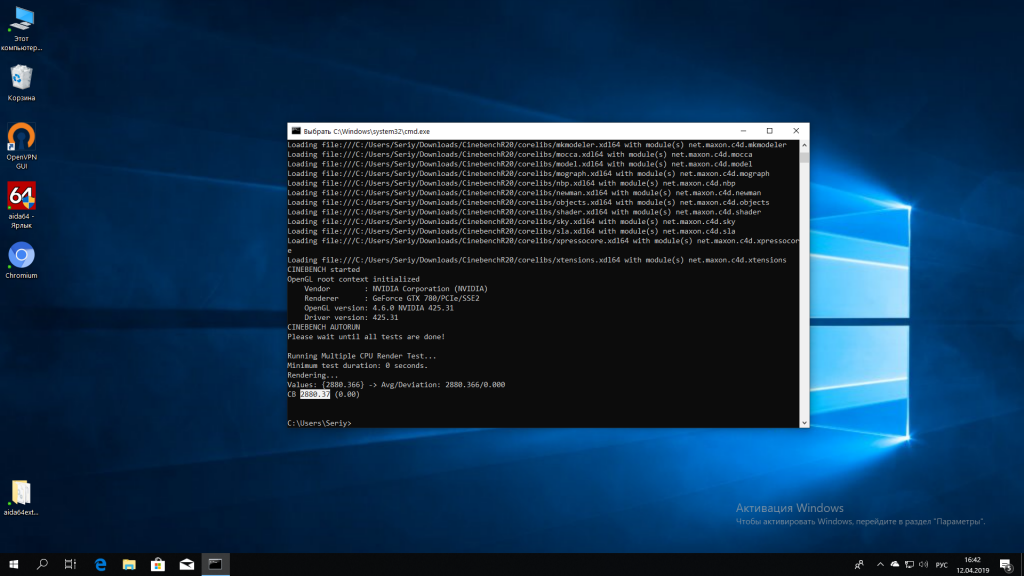Click the Windows Start button

(x=14, y=565)
